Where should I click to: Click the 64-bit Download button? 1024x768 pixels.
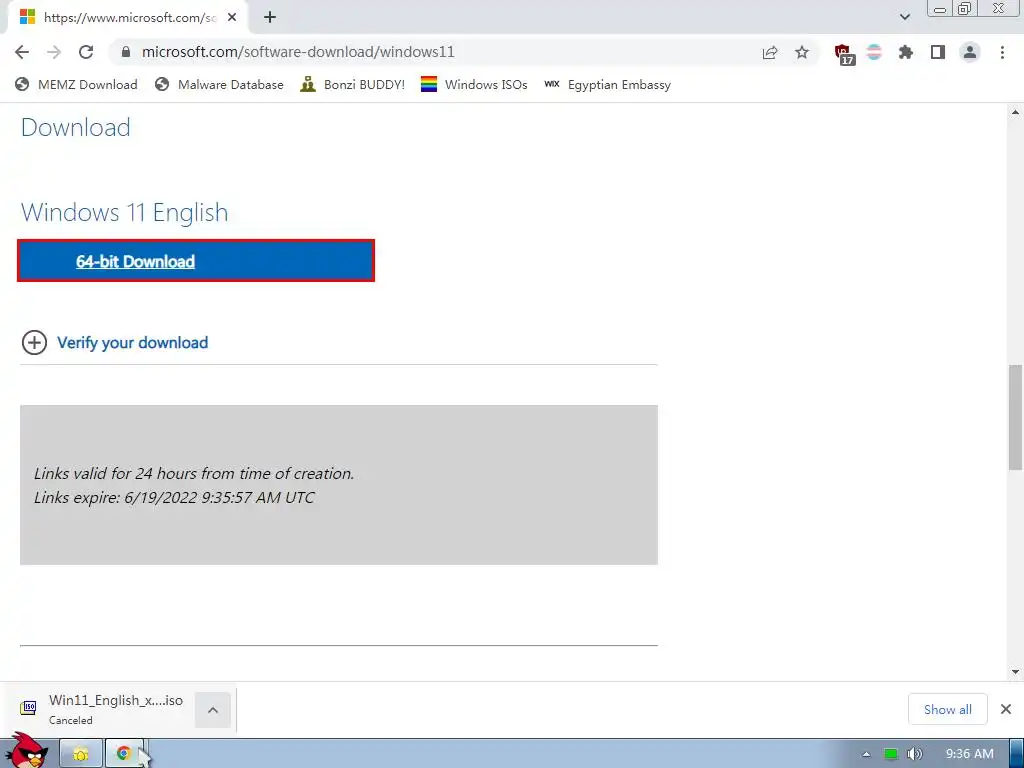click(x=196, y=261)
